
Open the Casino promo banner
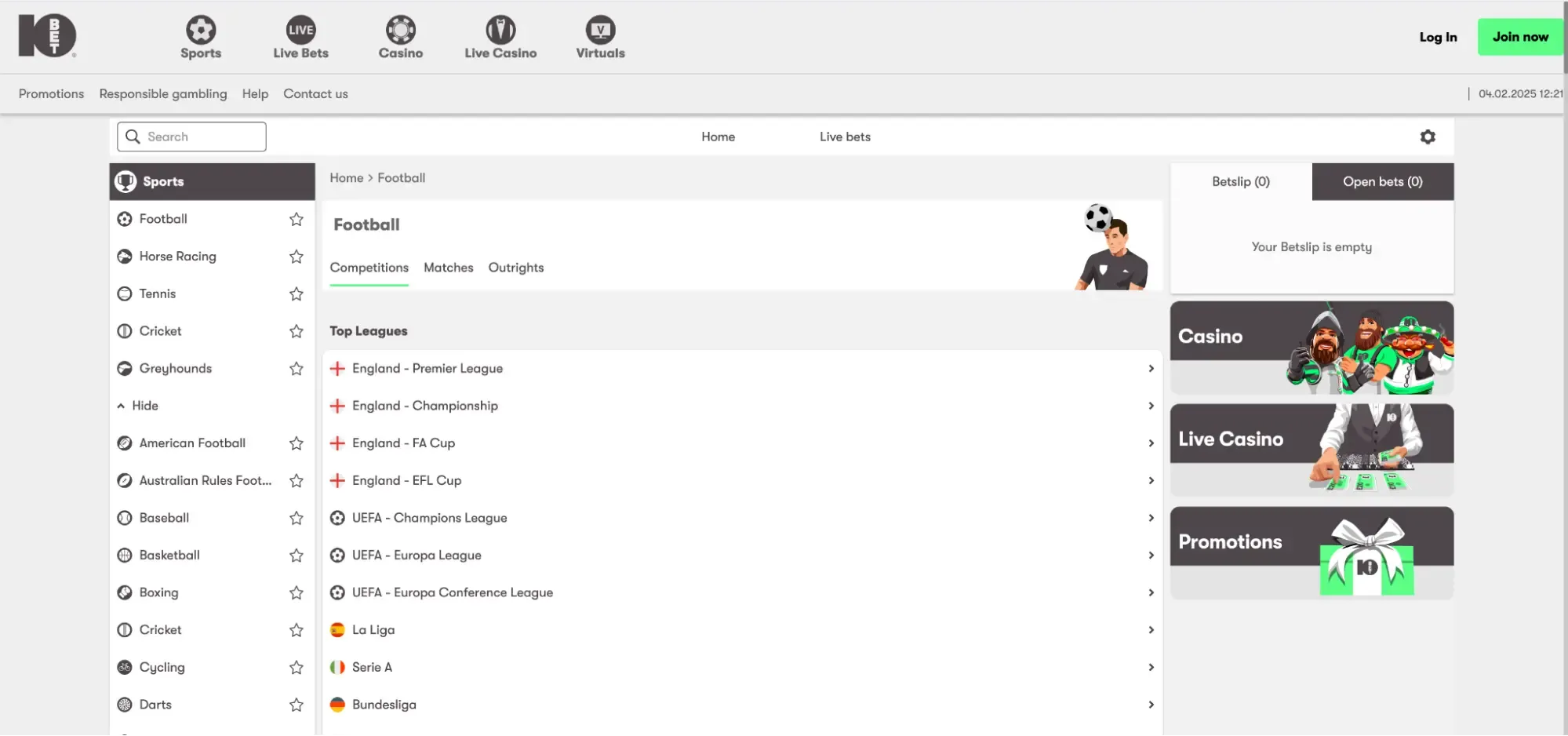click(x=1312, y=348)
